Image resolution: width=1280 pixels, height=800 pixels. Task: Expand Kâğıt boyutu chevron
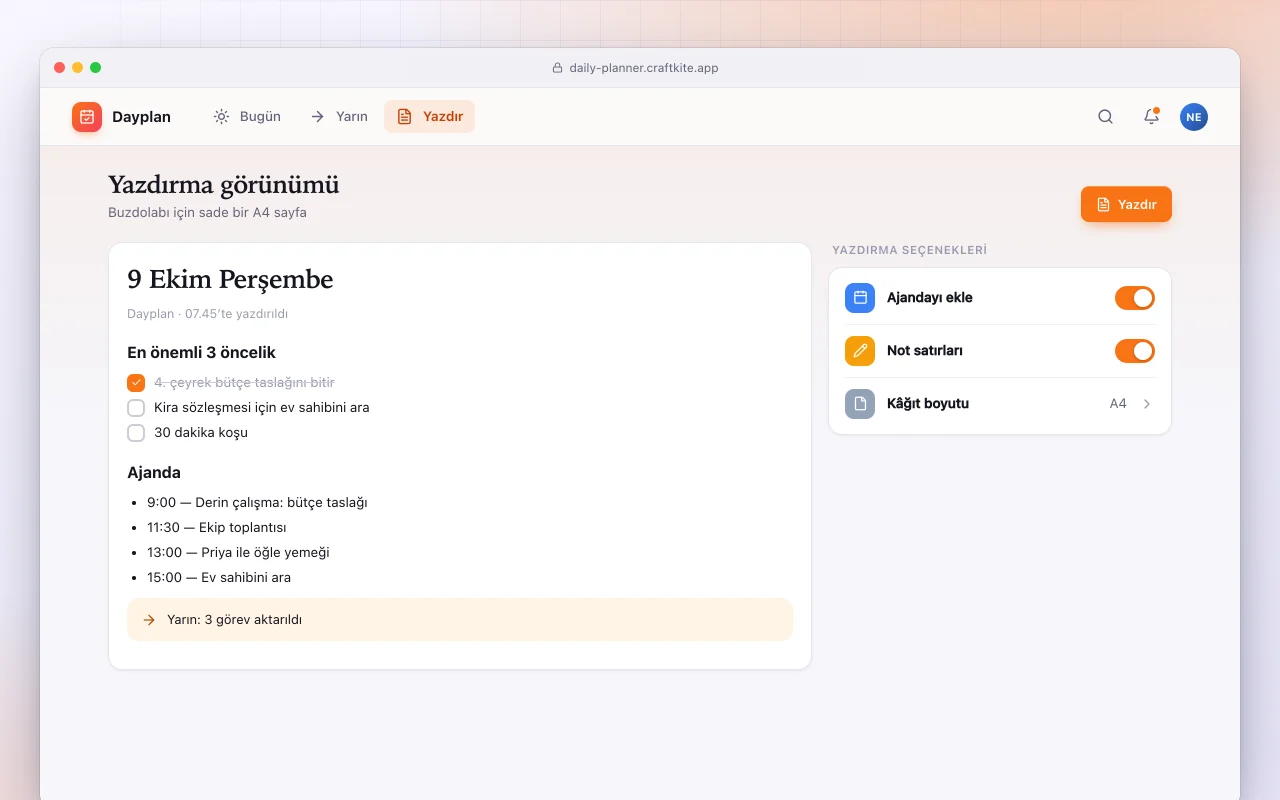[x=1147, y=404]
